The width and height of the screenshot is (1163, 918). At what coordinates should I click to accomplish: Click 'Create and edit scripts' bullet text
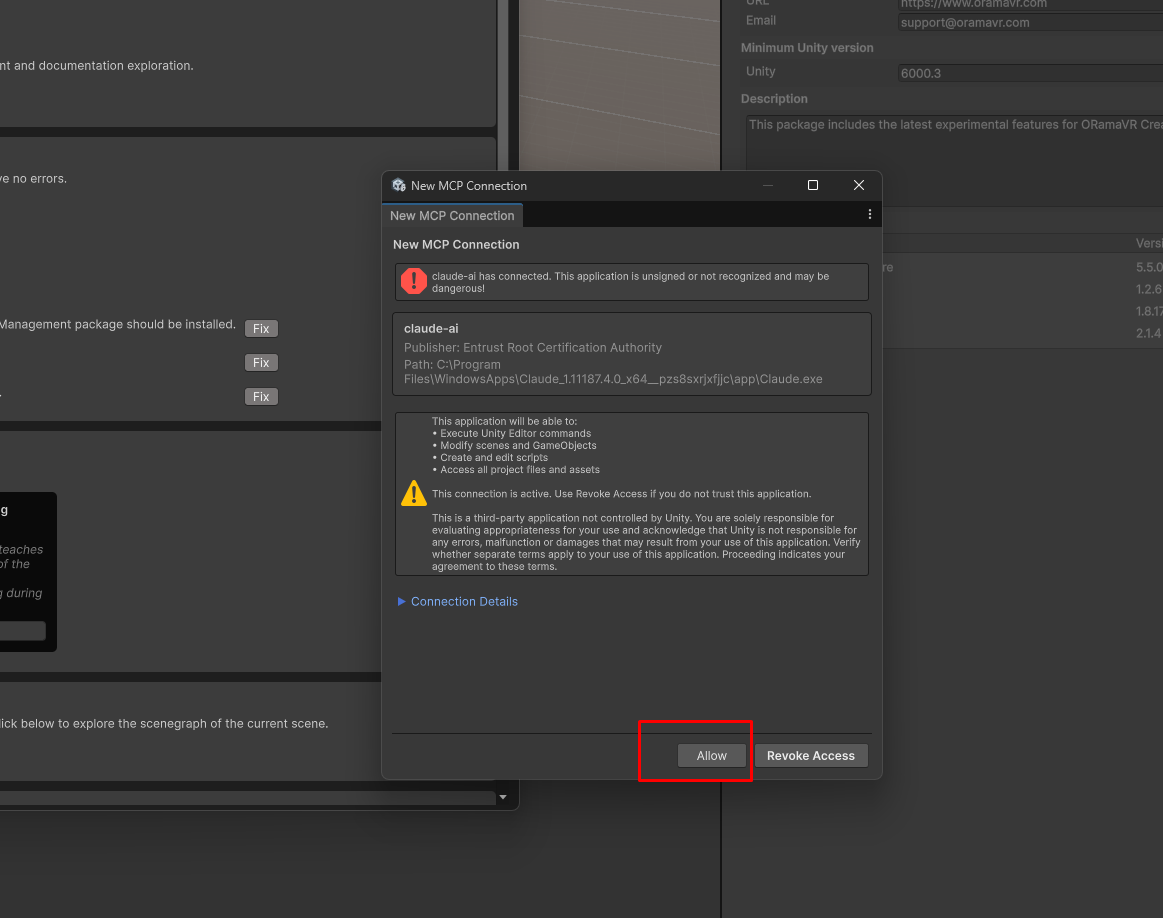494,458
